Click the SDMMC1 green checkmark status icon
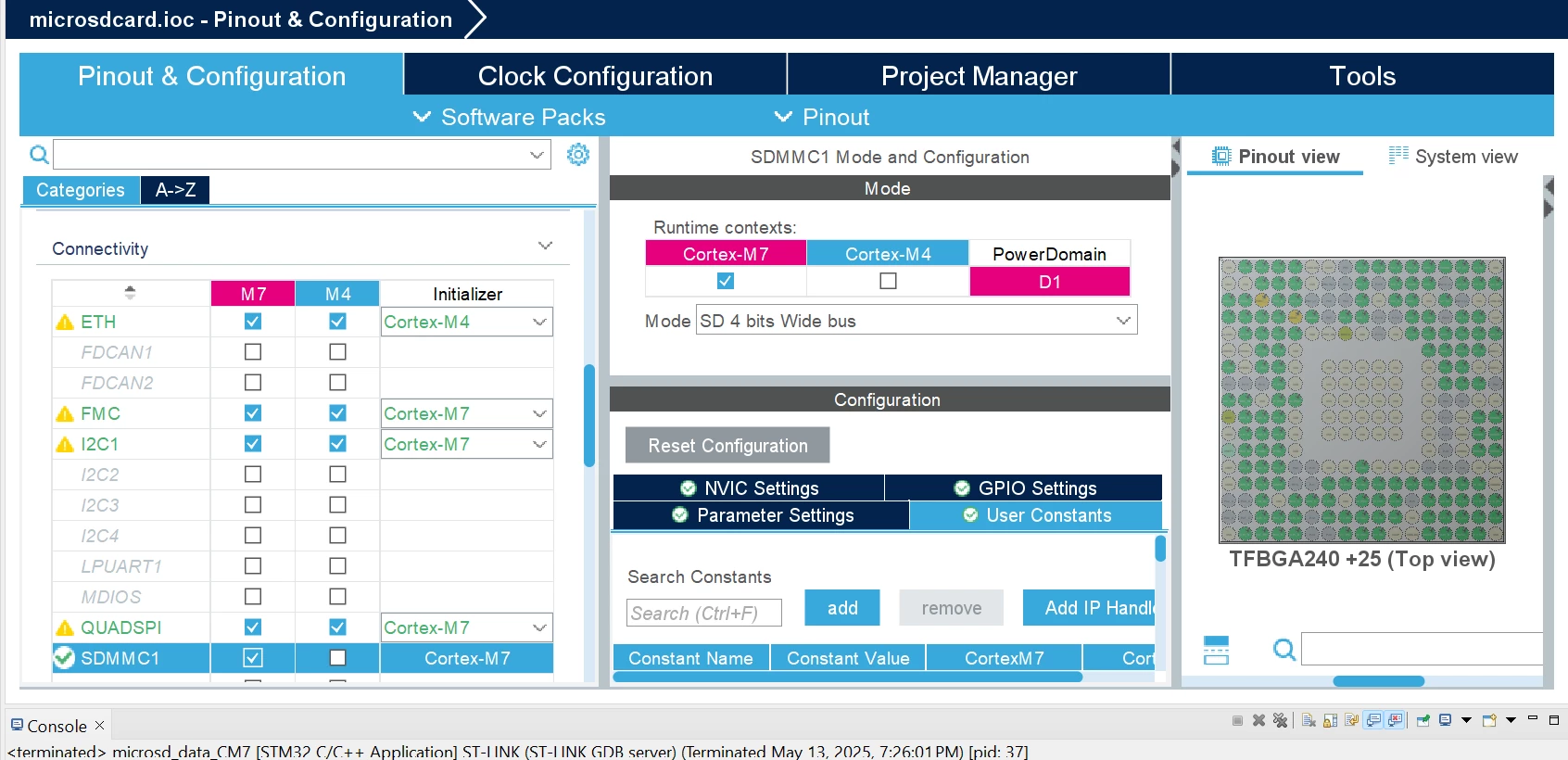 pos(64,658)
